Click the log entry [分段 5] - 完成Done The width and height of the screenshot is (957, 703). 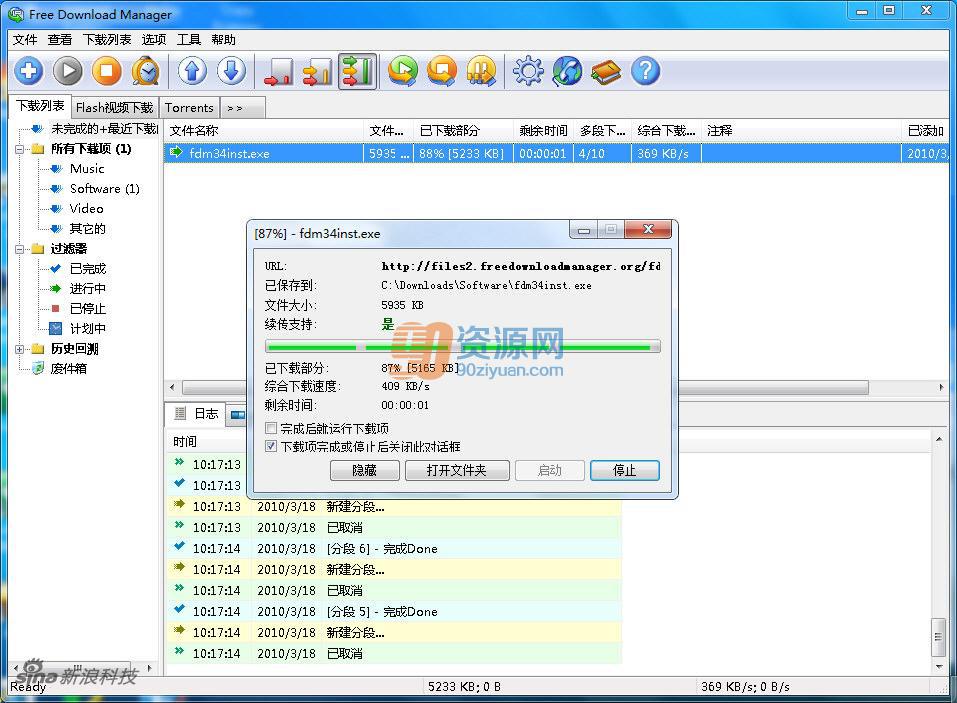(x=382, y=611)
